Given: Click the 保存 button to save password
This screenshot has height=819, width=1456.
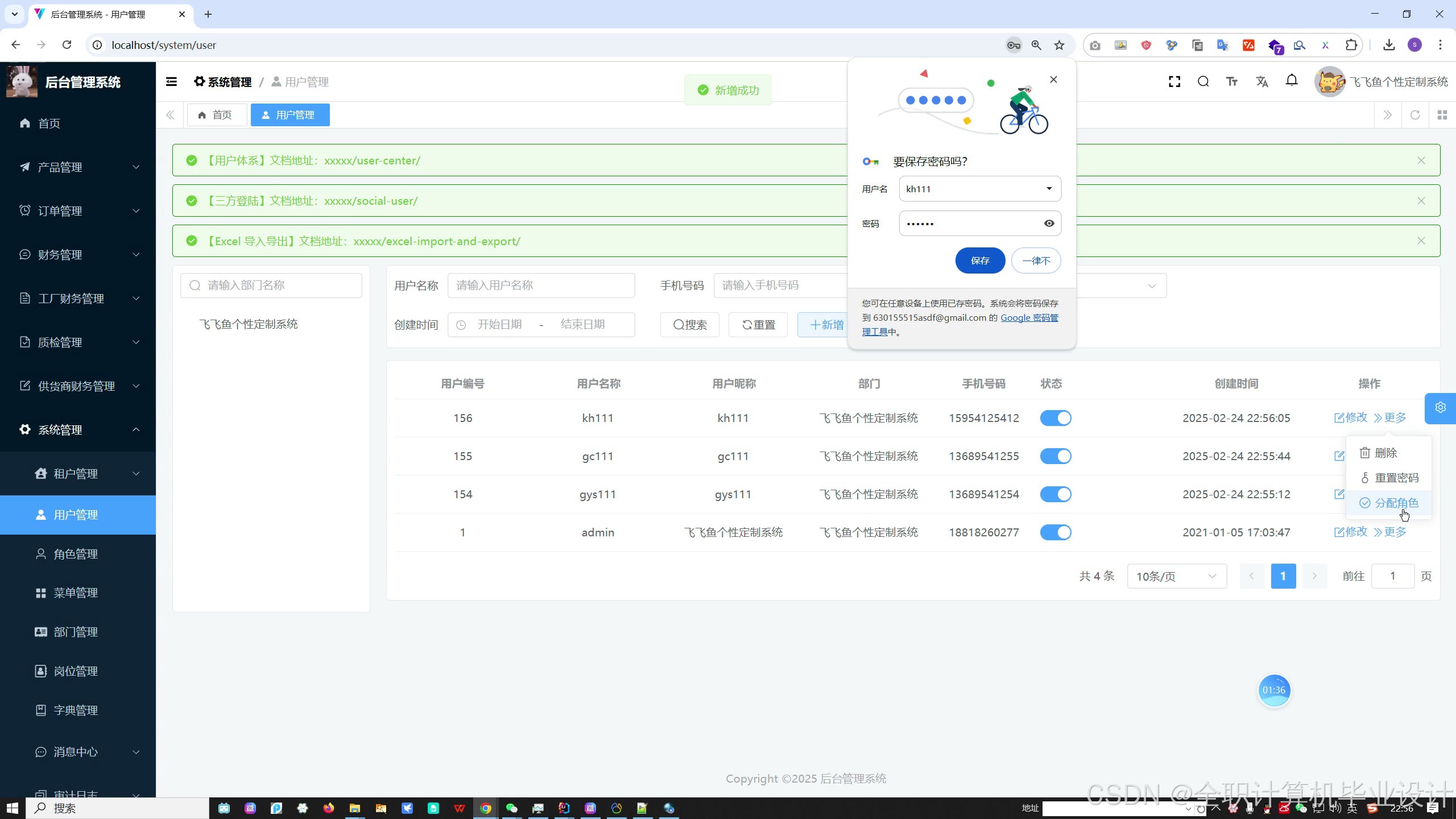Looking at the screenshot, I should click(980, 260).
